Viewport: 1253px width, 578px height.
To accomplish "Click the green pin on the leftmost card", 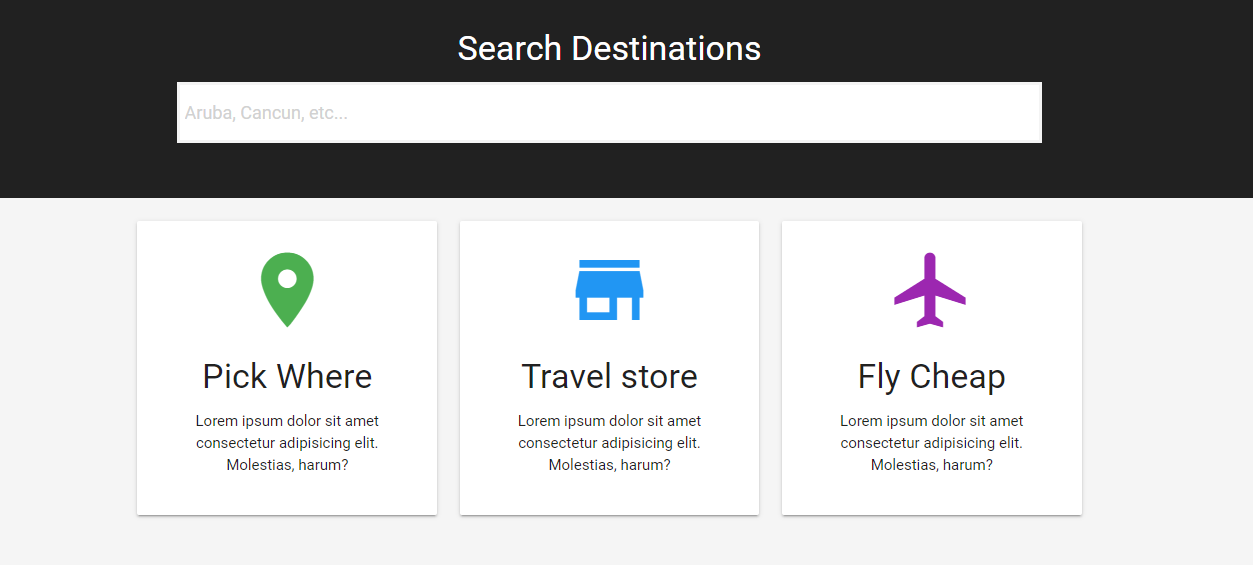I will coord(287,288).
